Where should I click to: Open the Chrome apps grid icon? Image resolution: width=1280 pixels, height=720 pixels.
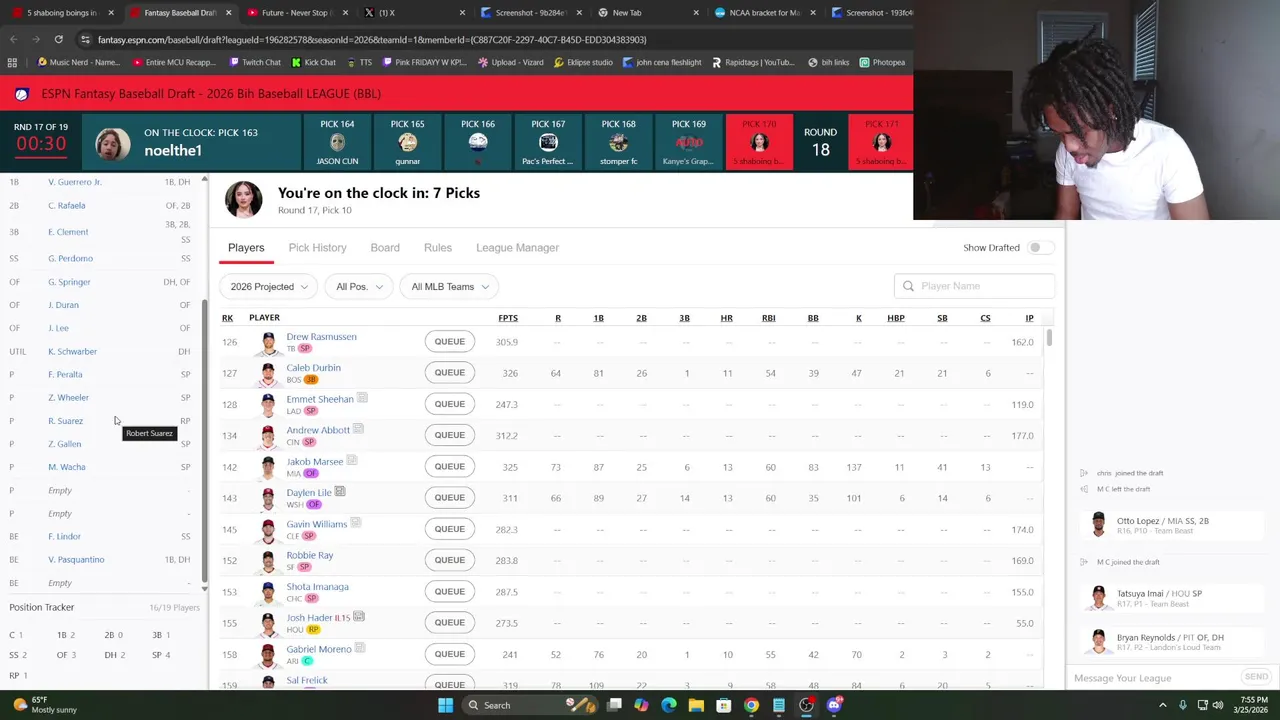12,62
